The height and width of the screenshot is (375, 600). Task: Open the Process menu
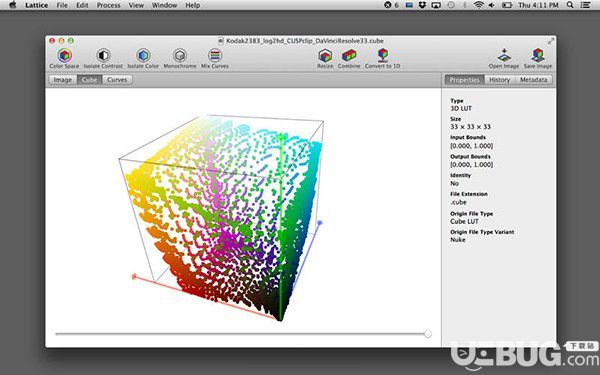click(x=108, y=5)
